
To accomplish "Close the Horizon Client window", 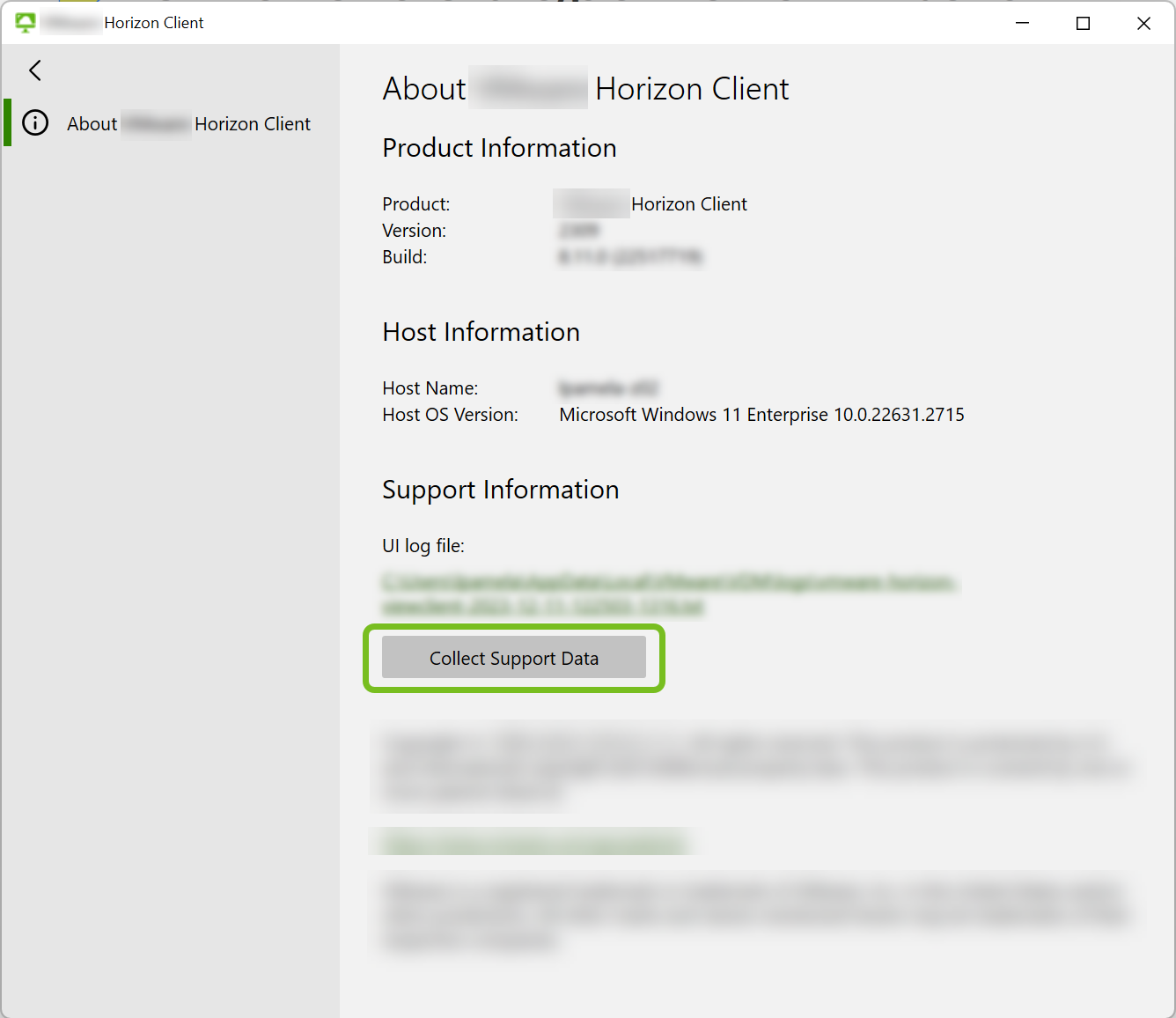I will (1143, 23).
